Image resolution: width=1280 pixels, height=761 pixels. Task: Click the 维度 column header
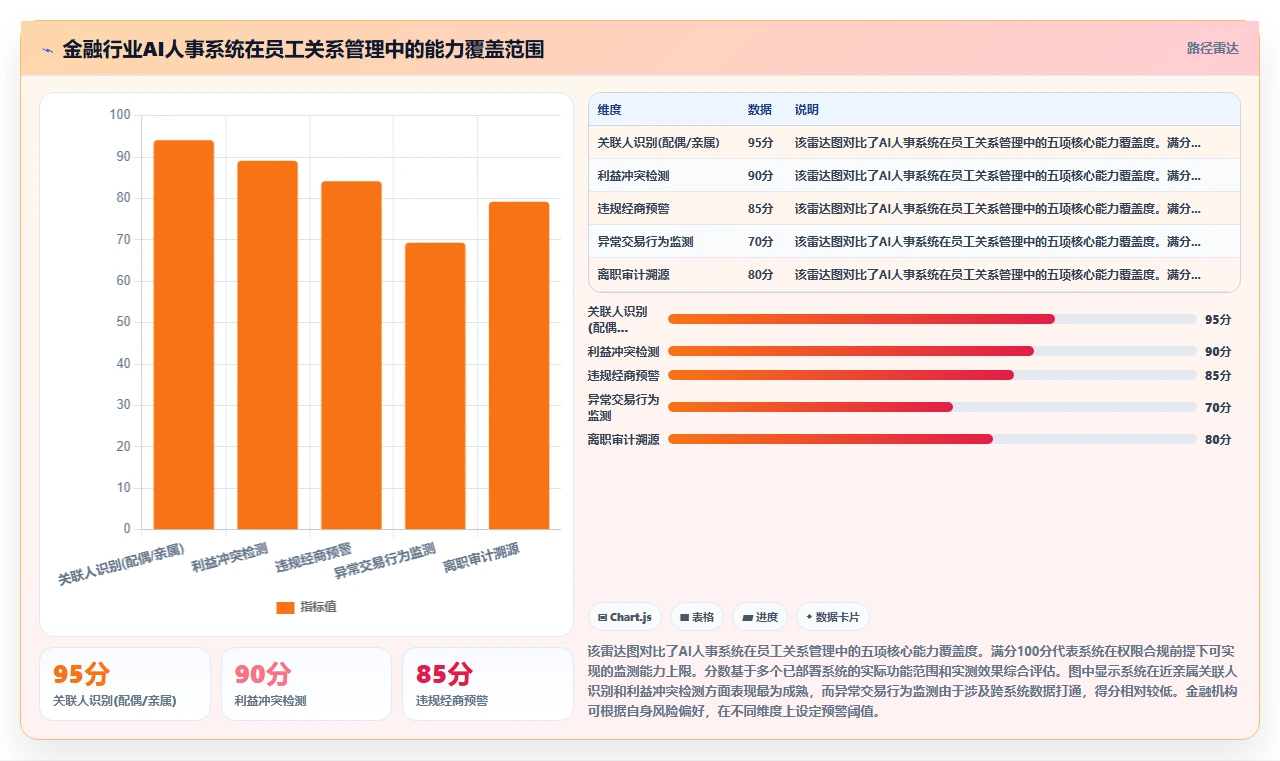(609, 110)
